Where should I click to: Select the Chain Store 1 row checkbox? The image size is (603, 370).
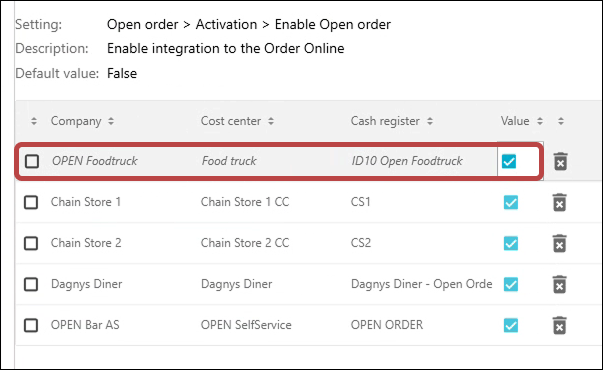point(31,202)
